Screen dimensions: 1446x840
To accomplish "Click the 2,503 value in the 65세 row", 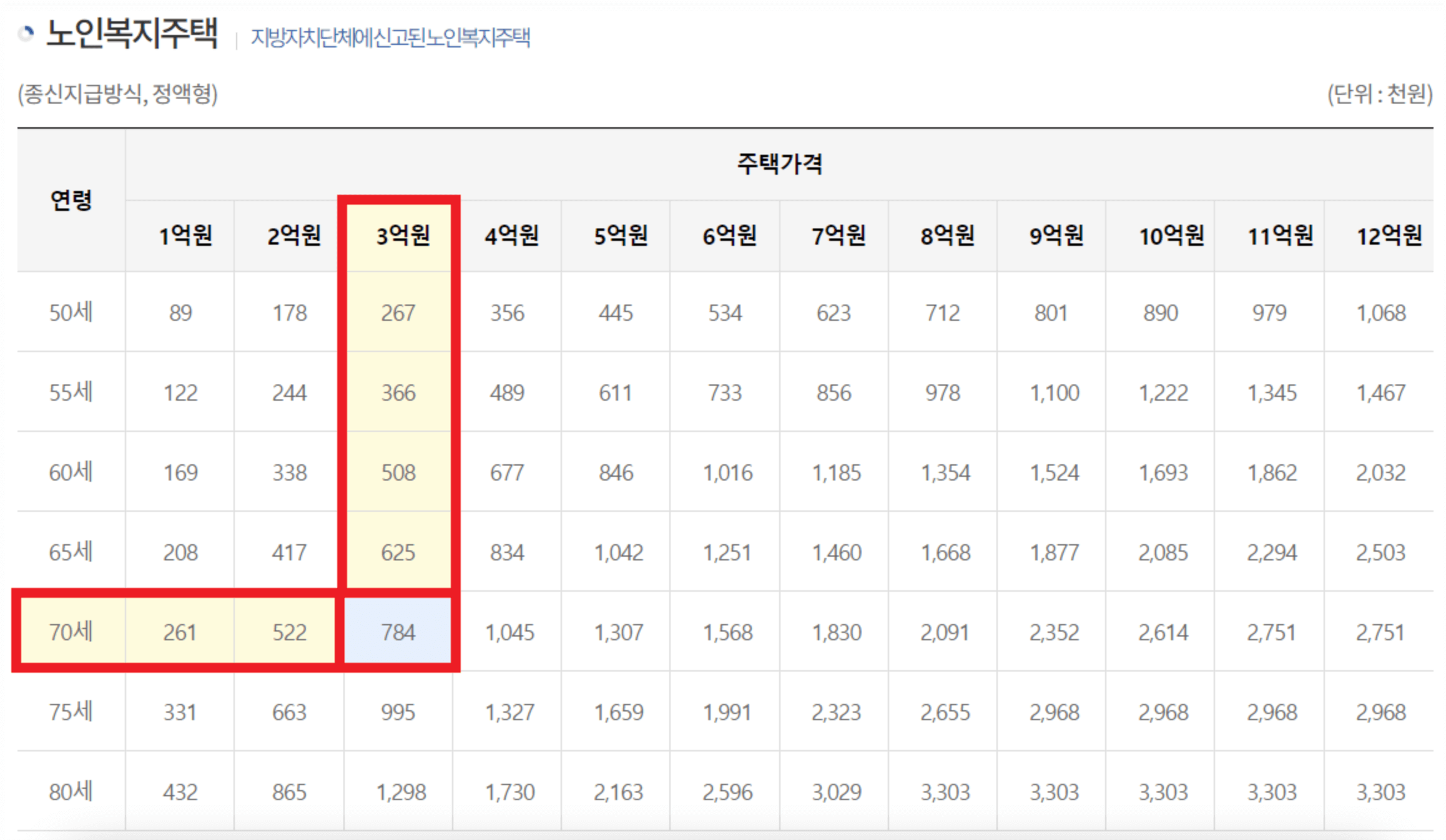I will pyautogui.click(x=1381, y=552).
